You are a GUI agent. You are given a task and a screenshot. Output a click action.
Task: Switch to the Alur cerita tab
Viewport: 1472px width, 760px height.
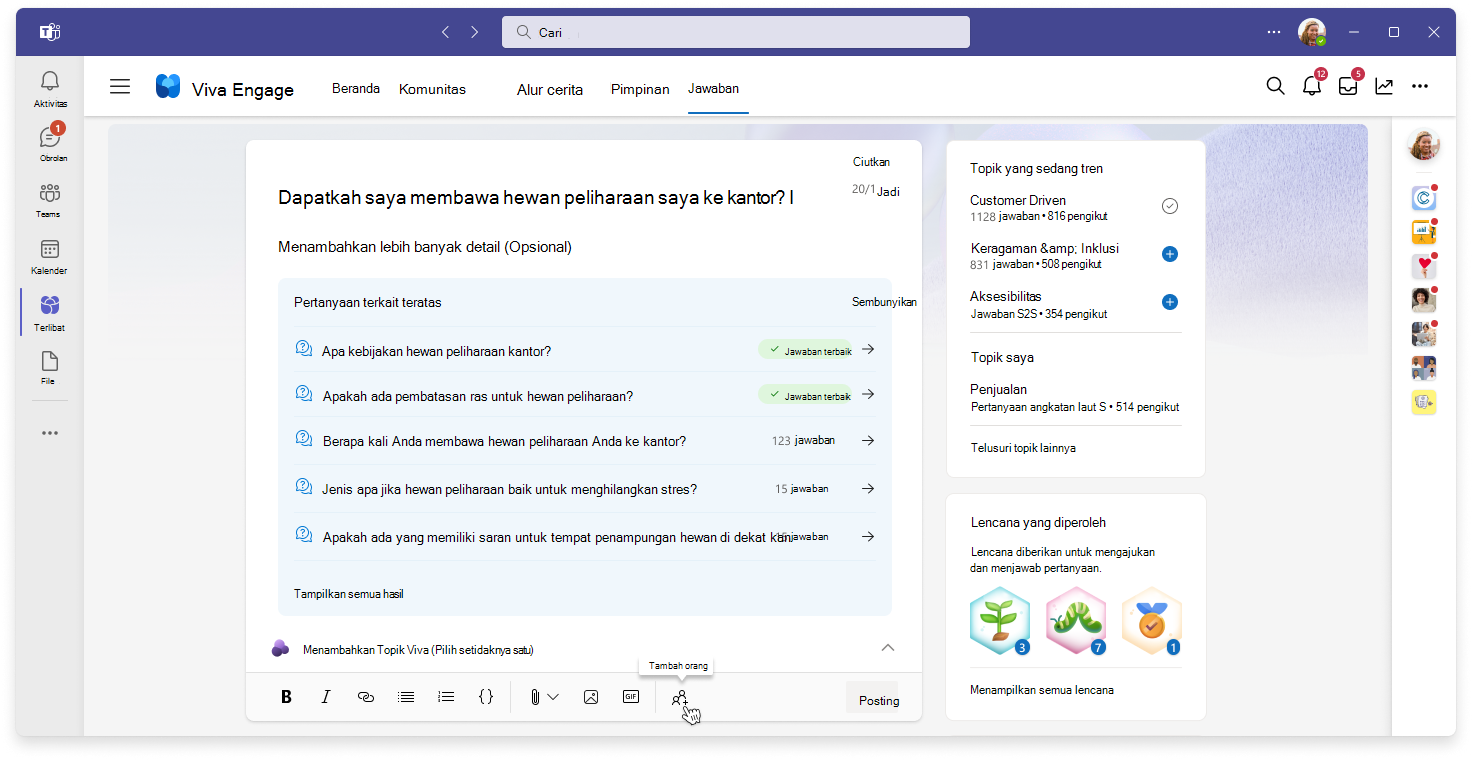pyautogui.click(x=550, y=89)
